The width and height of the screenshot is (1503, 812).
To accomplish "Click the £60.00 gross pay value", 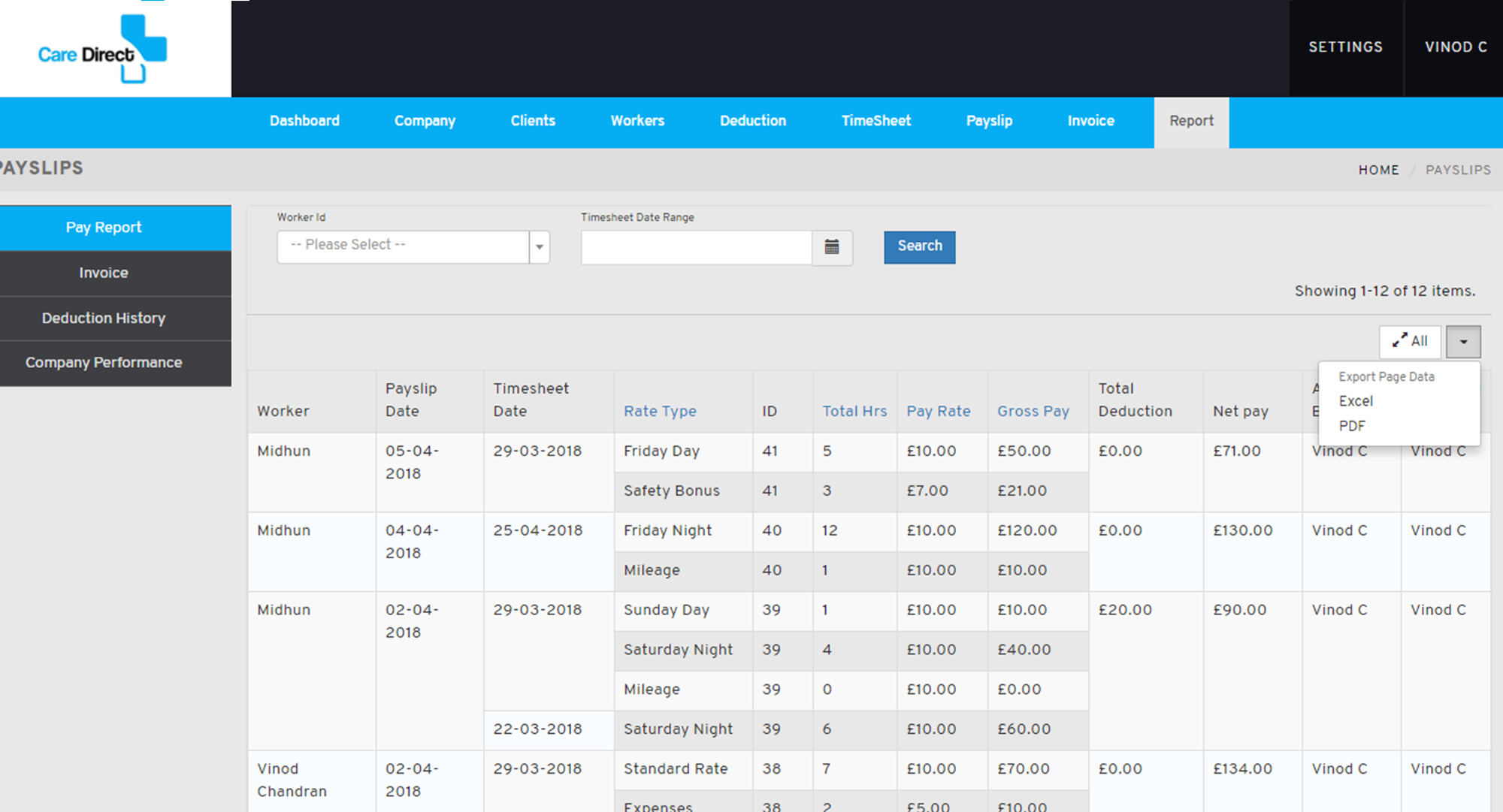I will [1024, 729].
